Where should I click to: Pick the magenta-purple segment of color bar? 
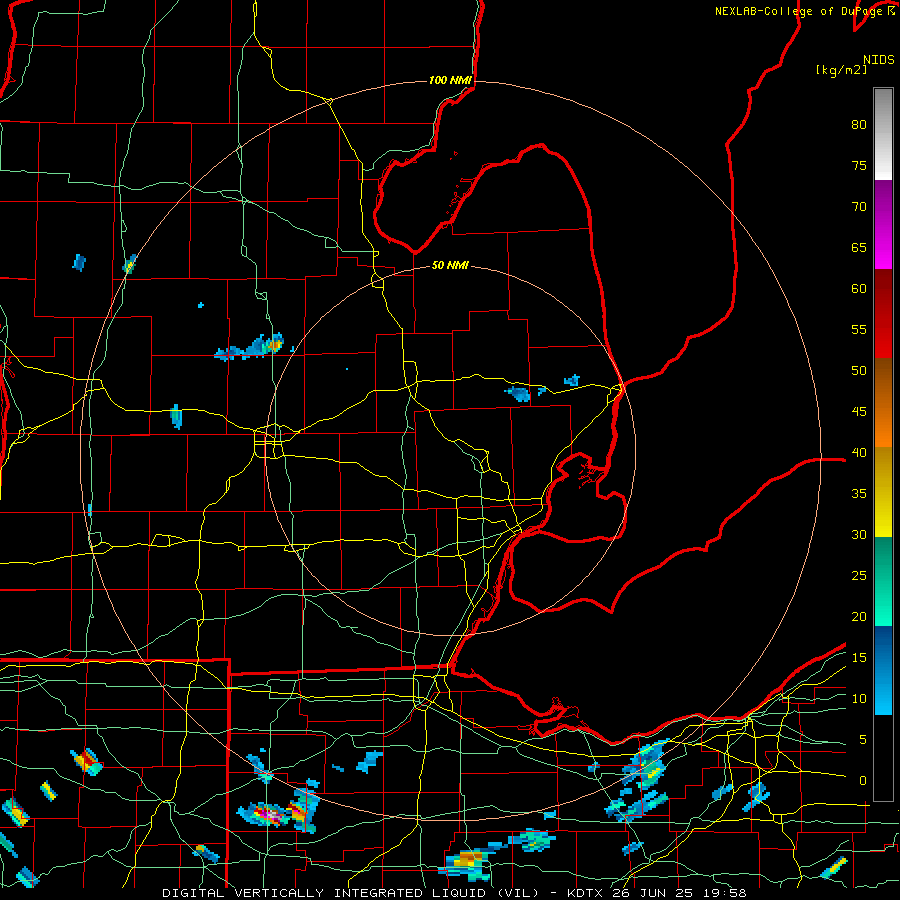pyautogui.click(x=883, y=224)
